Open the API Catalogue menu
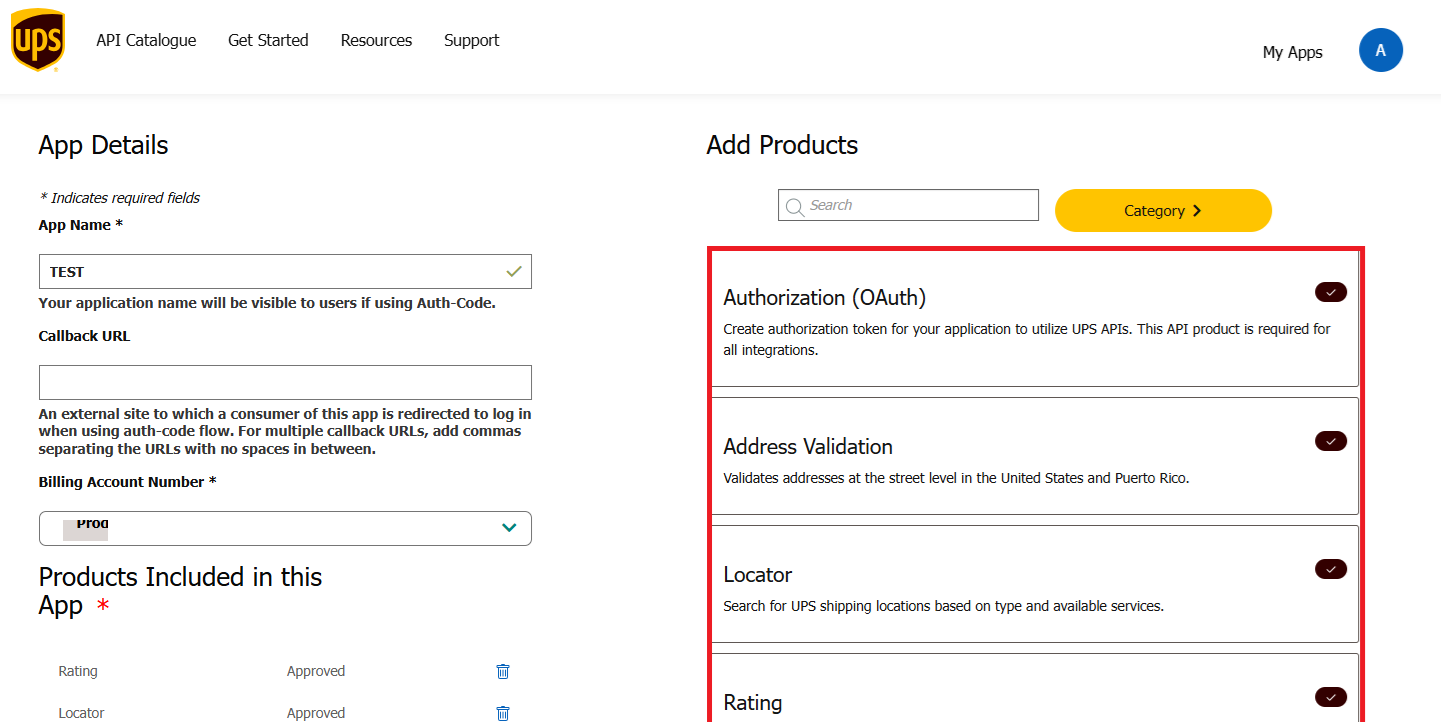This screenshot has width=1441, height=722. tap(146, 40)
